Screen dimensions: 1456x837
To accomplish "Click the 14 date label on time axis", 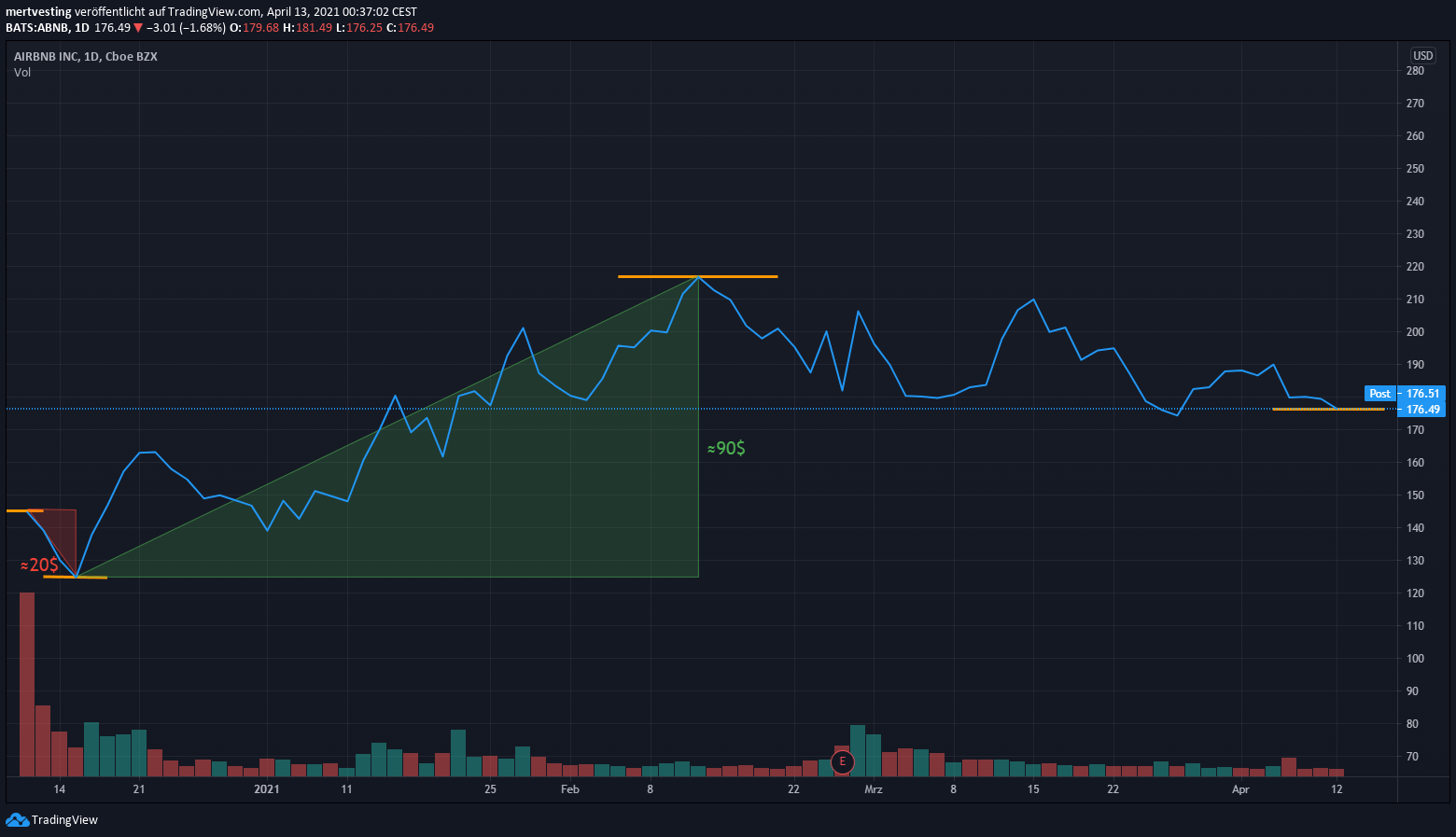I will pos(60,789).
